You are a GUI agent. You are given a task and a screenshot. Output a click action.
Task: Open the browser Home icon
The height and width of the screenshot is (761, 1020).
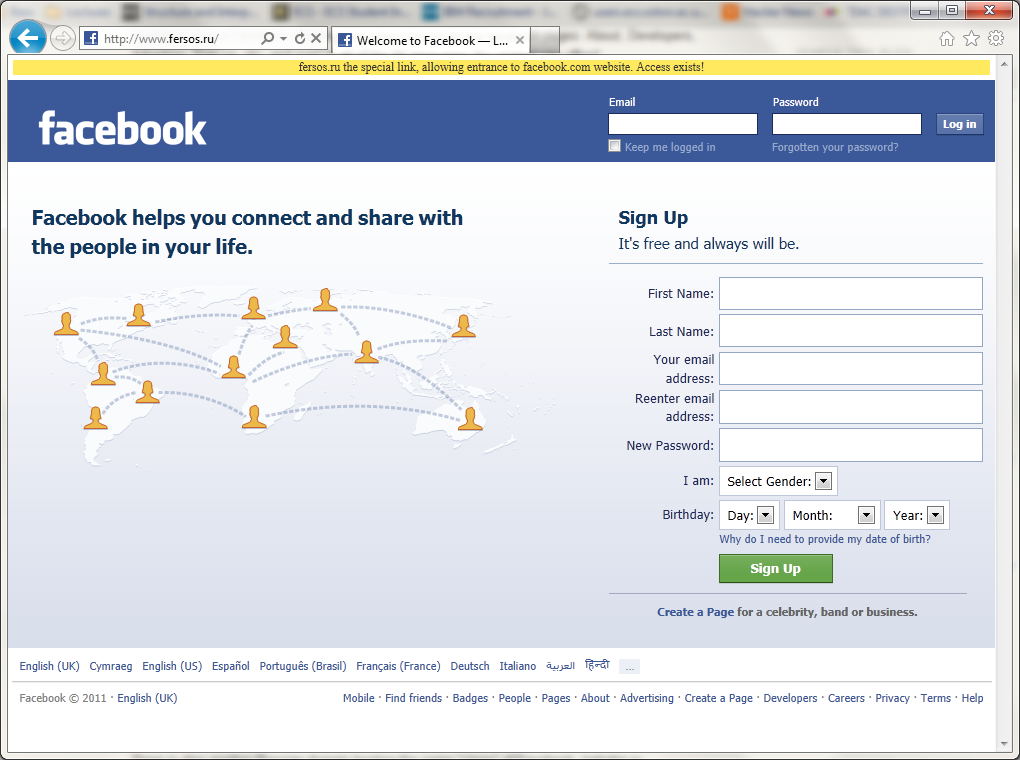click(x=947, y=39)
